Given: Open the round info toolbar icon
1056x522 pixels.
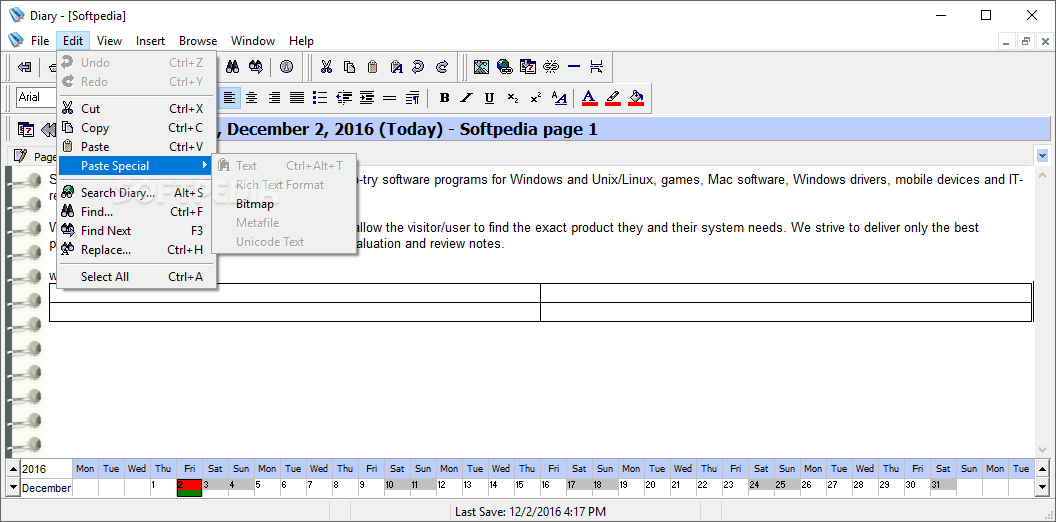Looking at the screenshot, I should pos(287,67).
